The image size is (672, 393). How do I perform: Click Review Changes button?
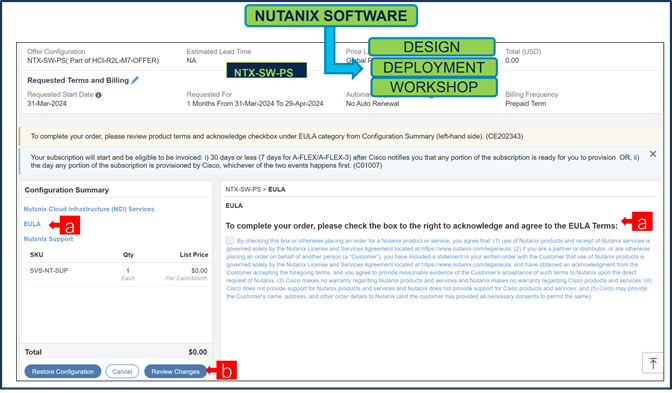pyautogui.click(x=175, y=372)
